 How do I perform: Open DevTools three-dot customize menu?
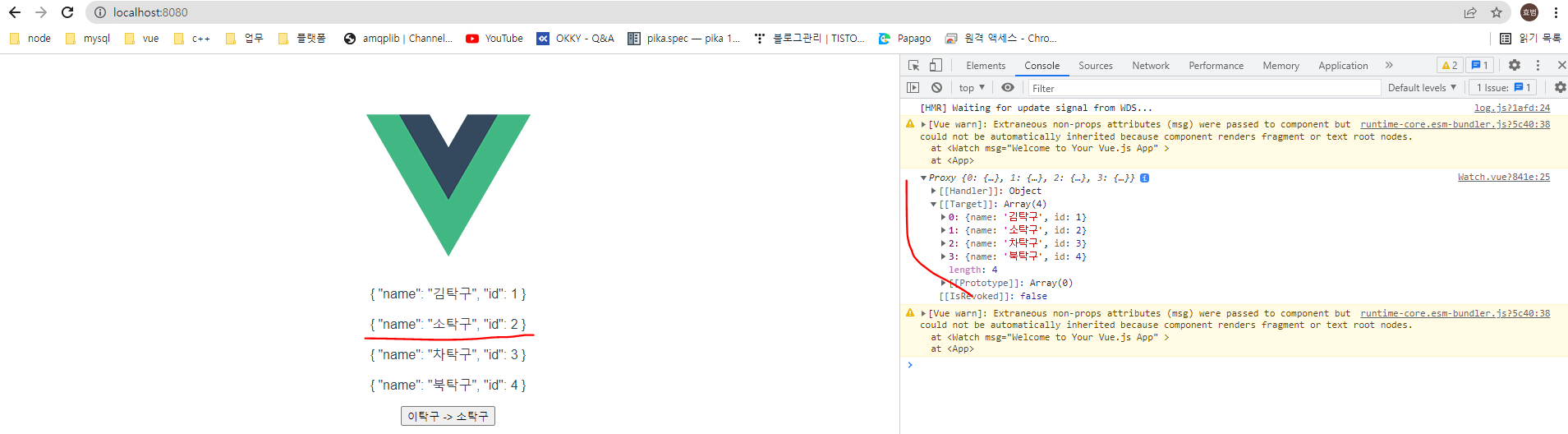(1538, 65)
